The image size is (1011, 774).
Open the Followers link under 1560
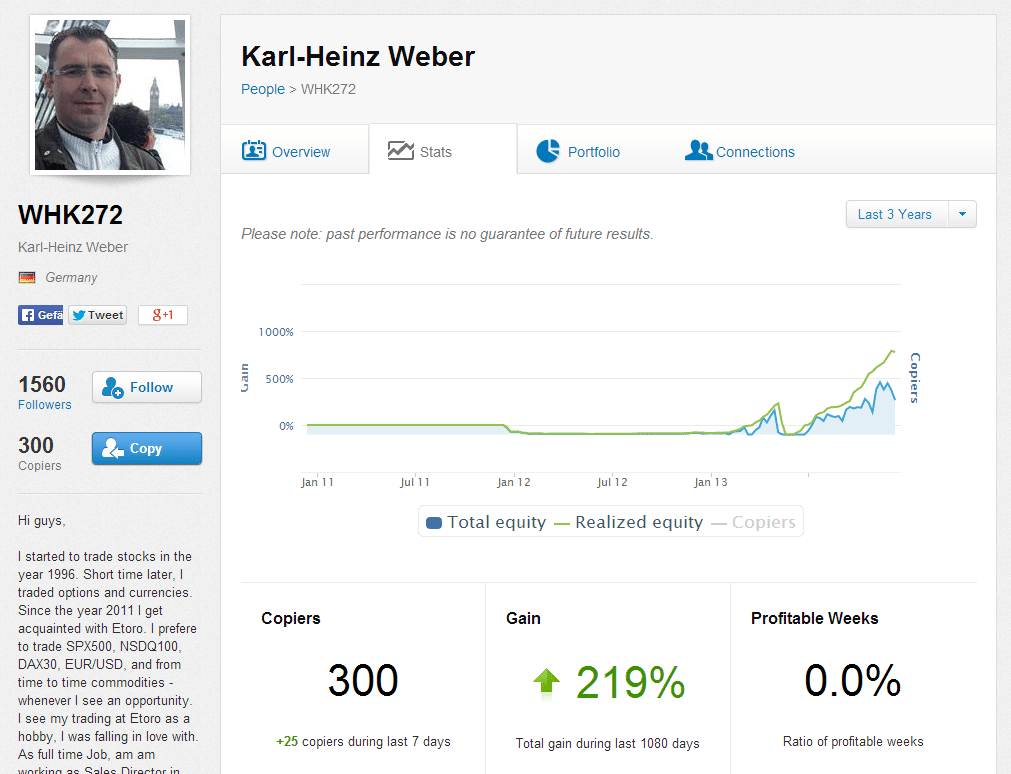(x=45, y=405)
